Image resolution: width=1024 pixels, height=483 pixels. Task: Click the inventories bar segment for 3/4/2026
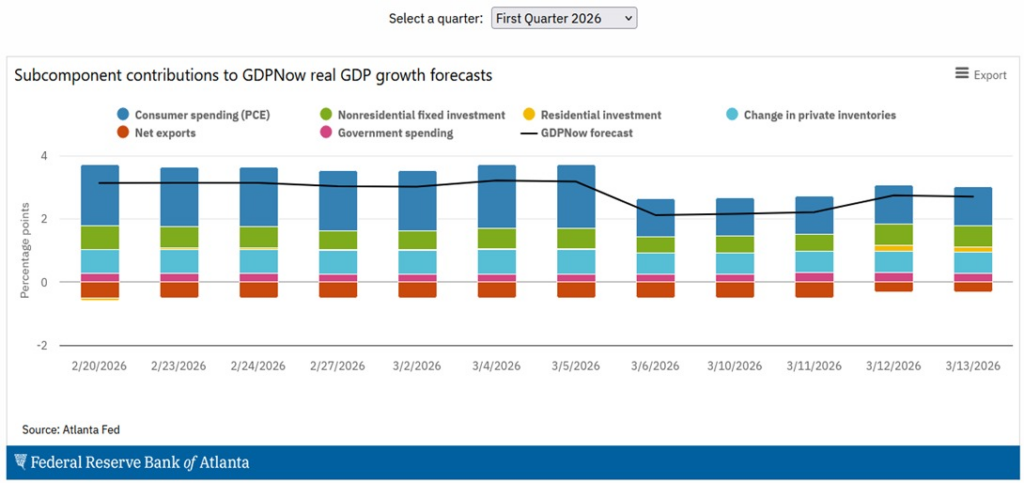(x=497, y=261)
